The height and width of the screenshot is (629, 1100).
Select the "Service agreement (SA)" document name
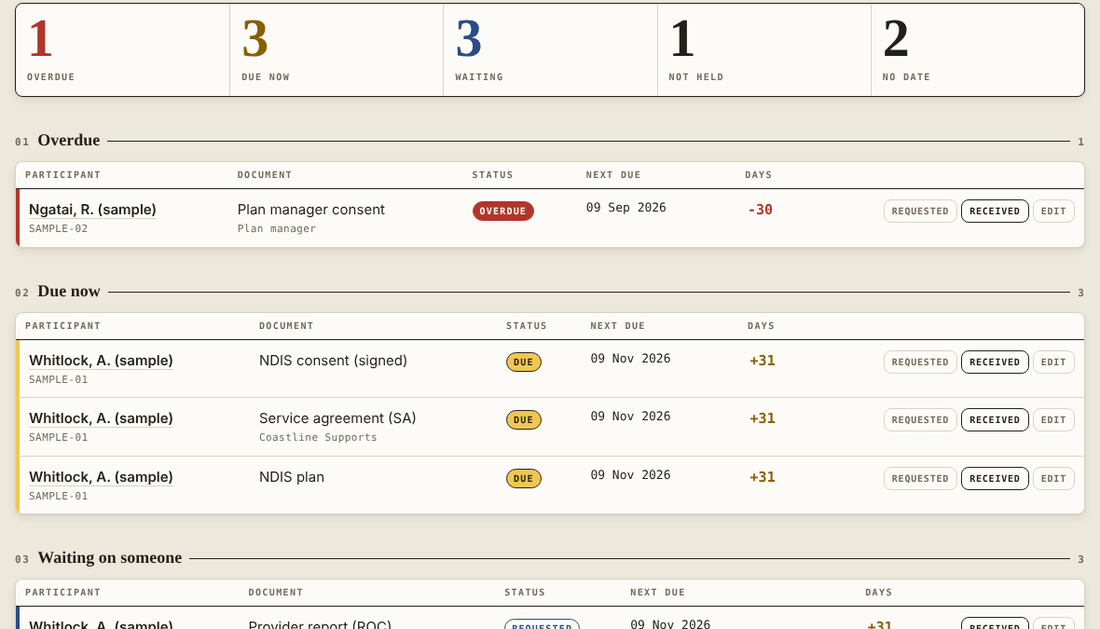(337, 418)
